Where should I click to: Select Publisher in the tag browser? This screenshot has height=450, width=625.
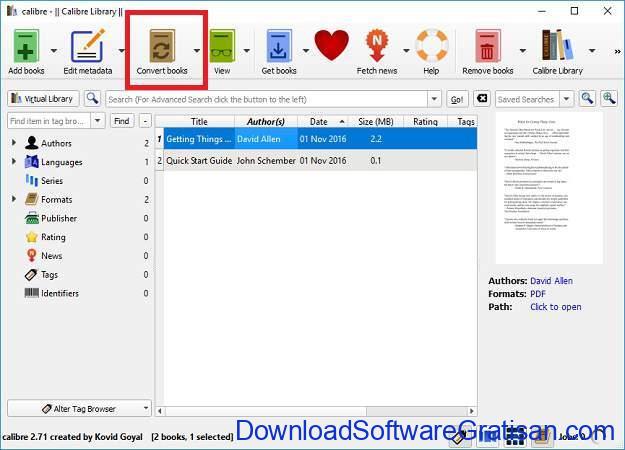[59, 218]
